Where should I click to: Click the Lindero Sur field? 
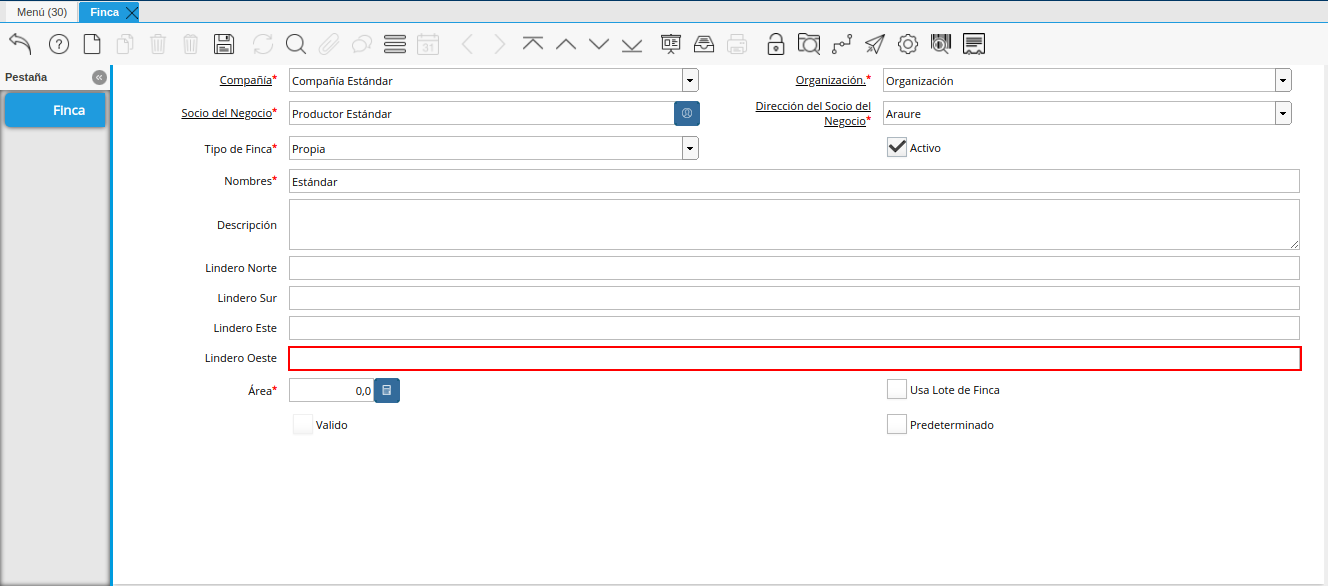click(x=794, y=298)
